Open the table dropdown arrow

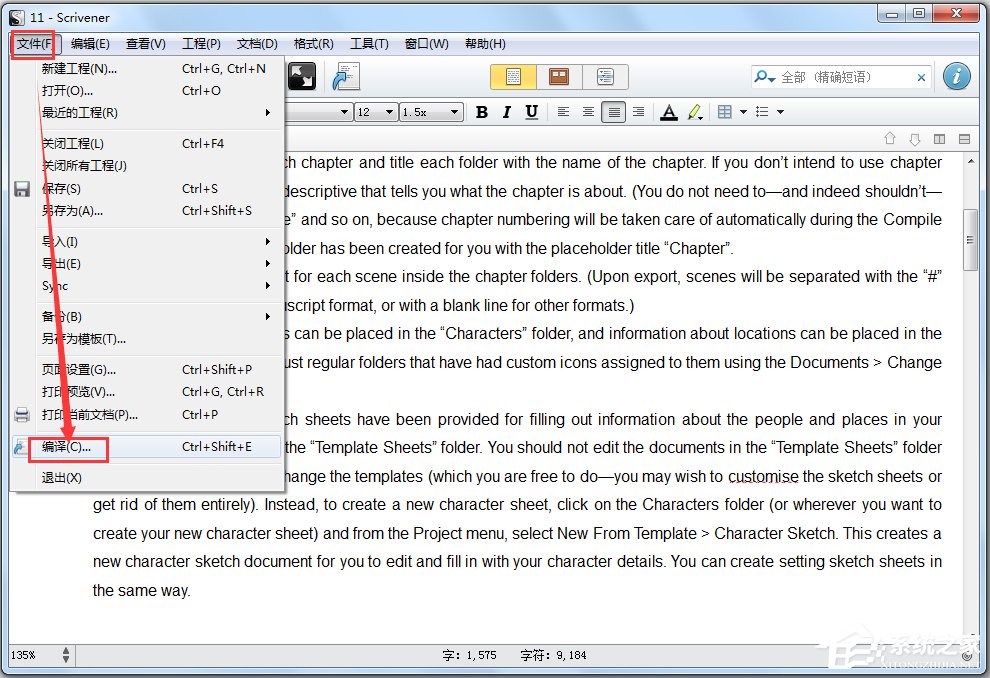pyautogui.click(x=743, y=112)
